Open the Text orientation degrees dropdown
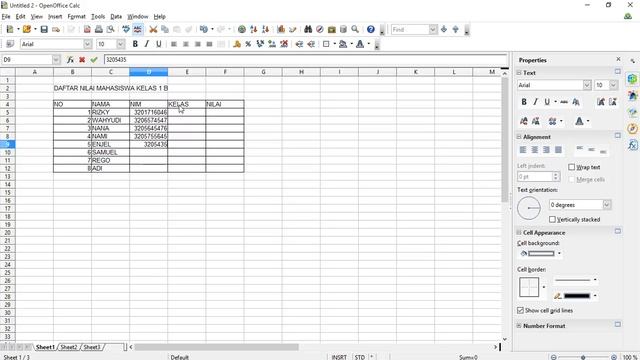The height and width of the screenshot is (360, 640). (x=607, y=205)
